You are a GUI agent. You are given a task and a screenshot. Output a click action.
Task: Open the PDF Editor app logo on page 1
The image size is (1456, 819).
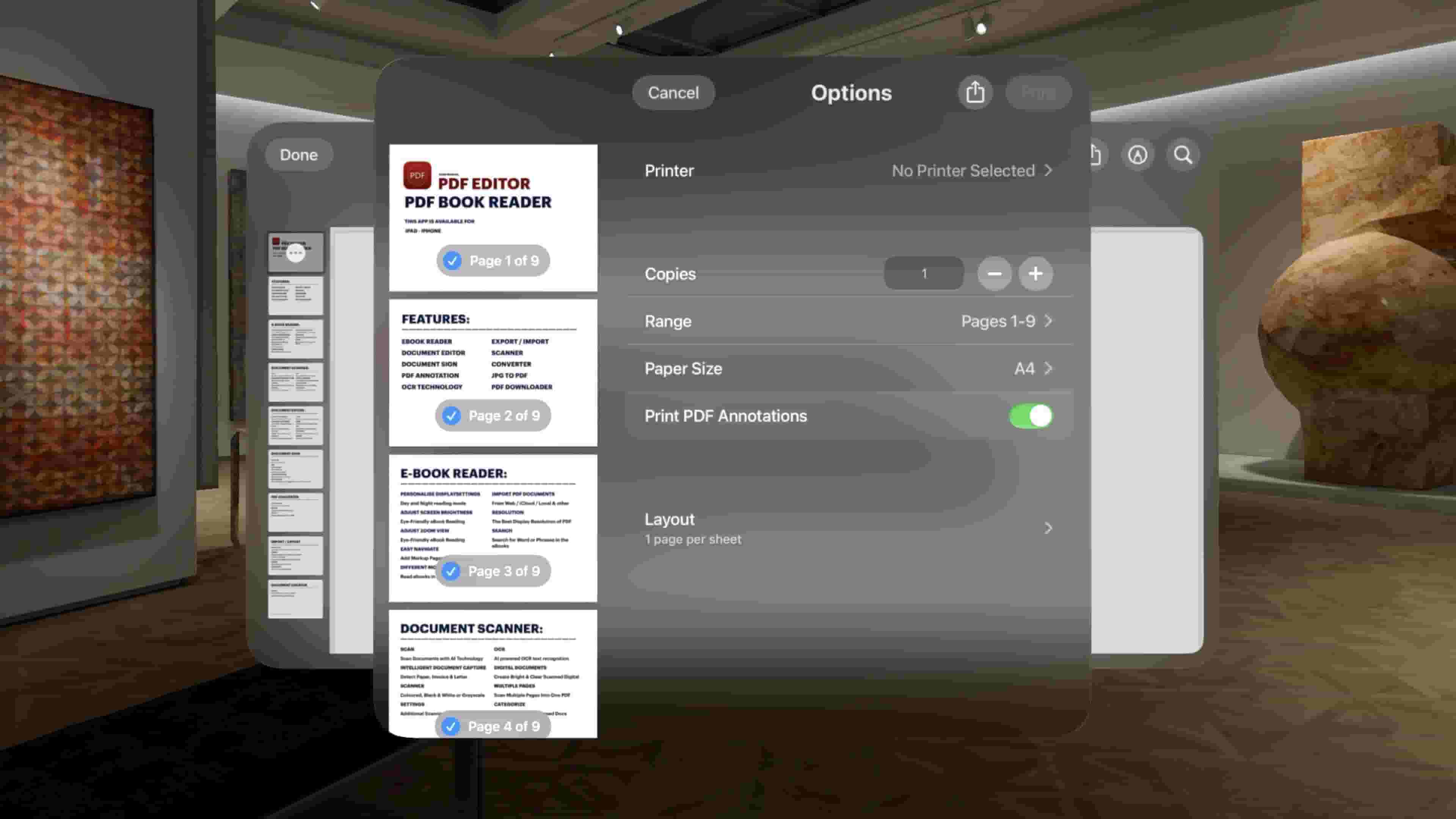pos(417,175)
